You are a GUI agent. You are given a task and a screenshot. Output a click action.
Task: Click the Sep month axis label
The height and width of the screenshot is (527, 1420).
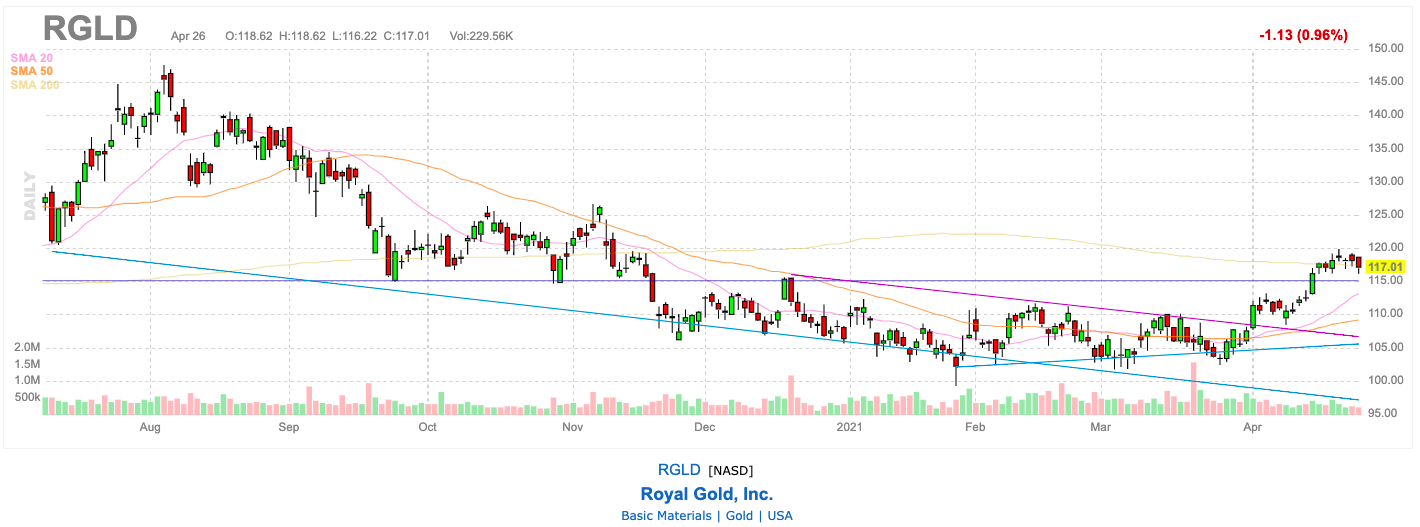(x=289, y=428)
